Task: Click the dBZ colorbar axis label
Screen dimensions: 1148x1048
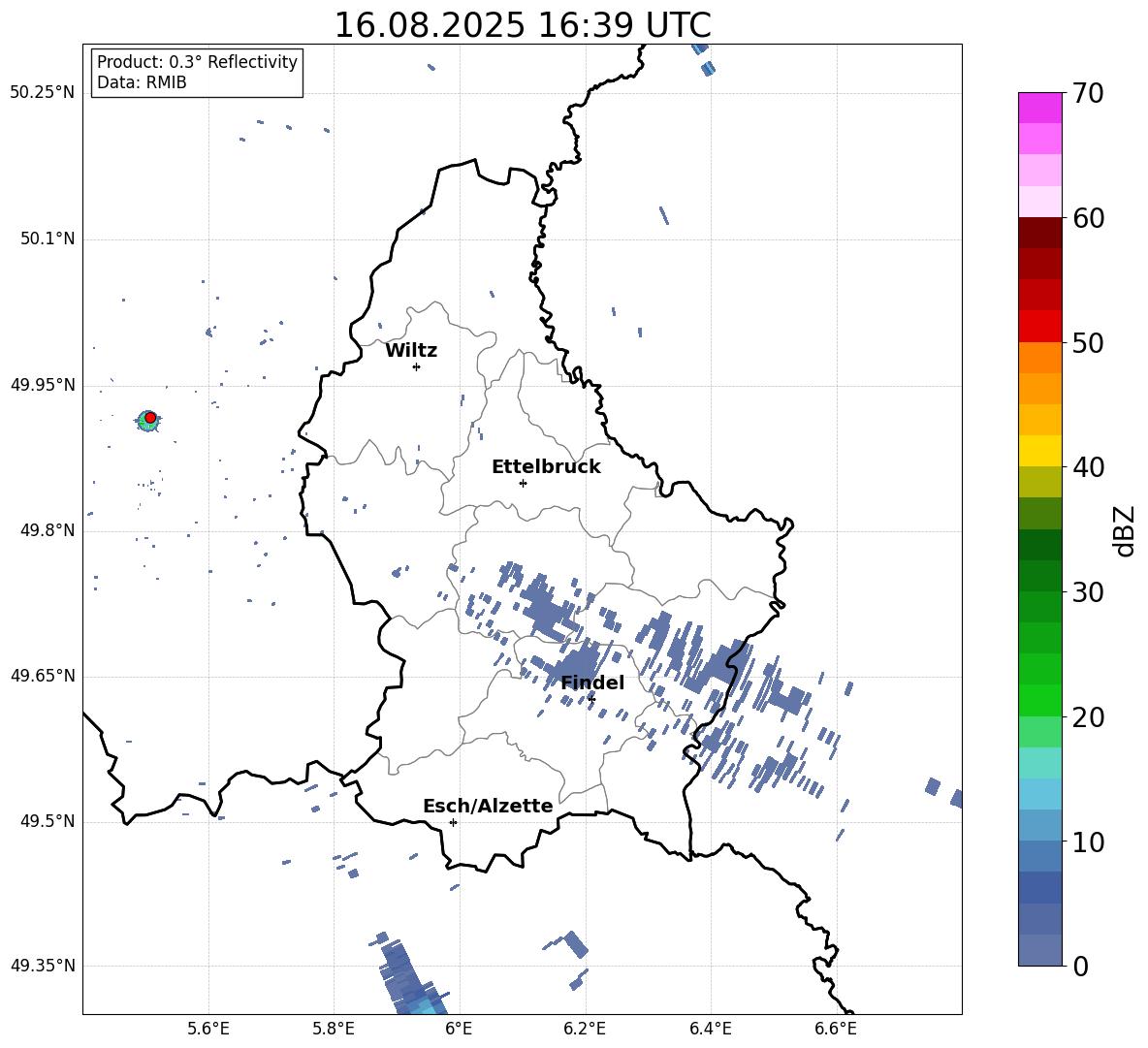Action: 1123,530
